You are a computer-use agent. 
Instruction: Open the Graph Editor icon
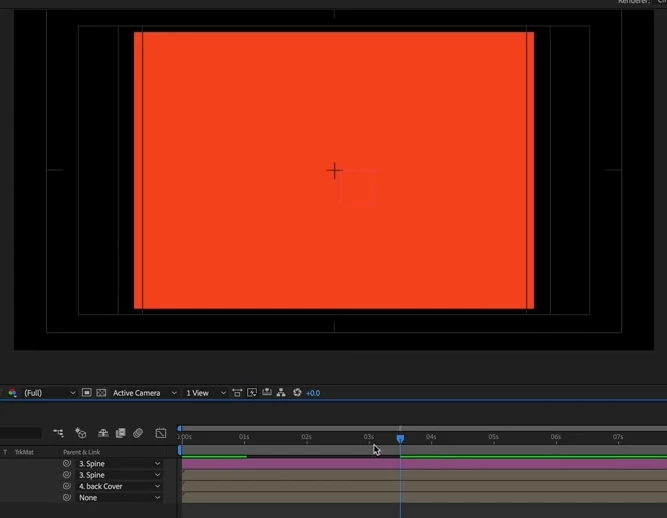point(161,433)
